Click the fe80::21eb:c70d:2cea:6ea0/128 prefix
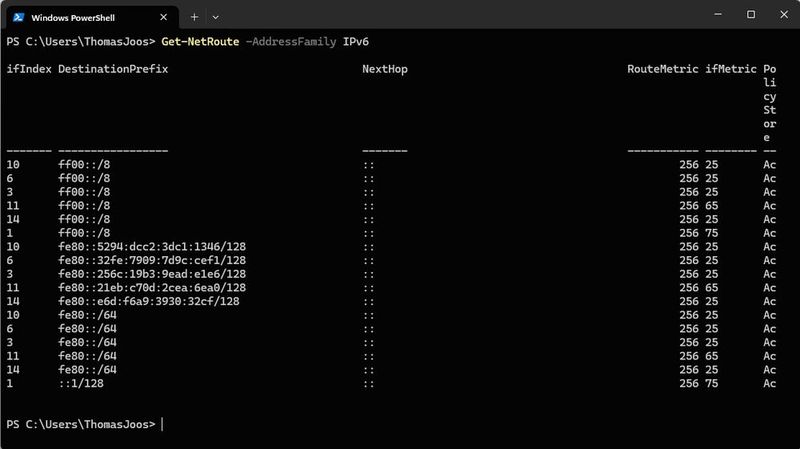800x449 pixels. (x=152, y=288)
